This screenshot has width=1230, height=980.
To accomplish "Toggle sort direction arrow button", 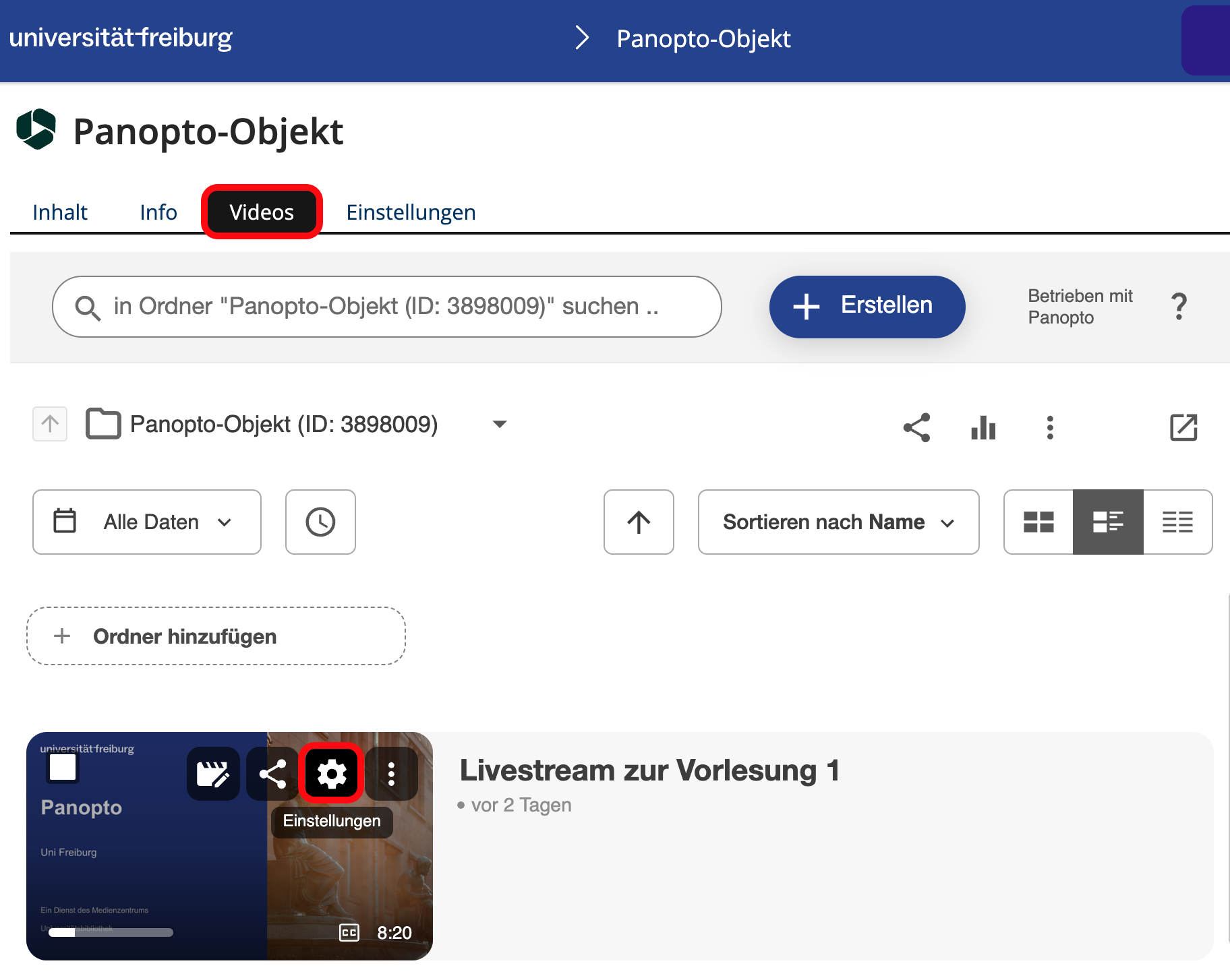I will tap(639, 522).
